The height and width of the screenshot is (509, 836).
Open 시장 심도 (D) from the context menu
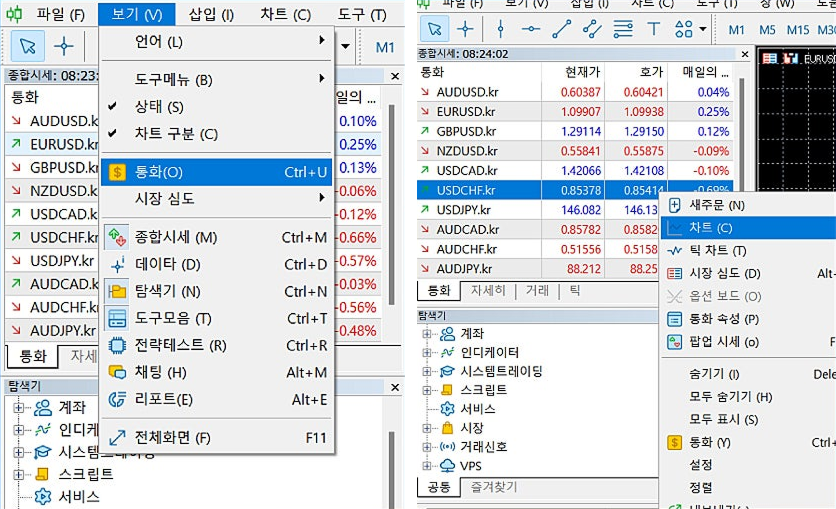748,273
